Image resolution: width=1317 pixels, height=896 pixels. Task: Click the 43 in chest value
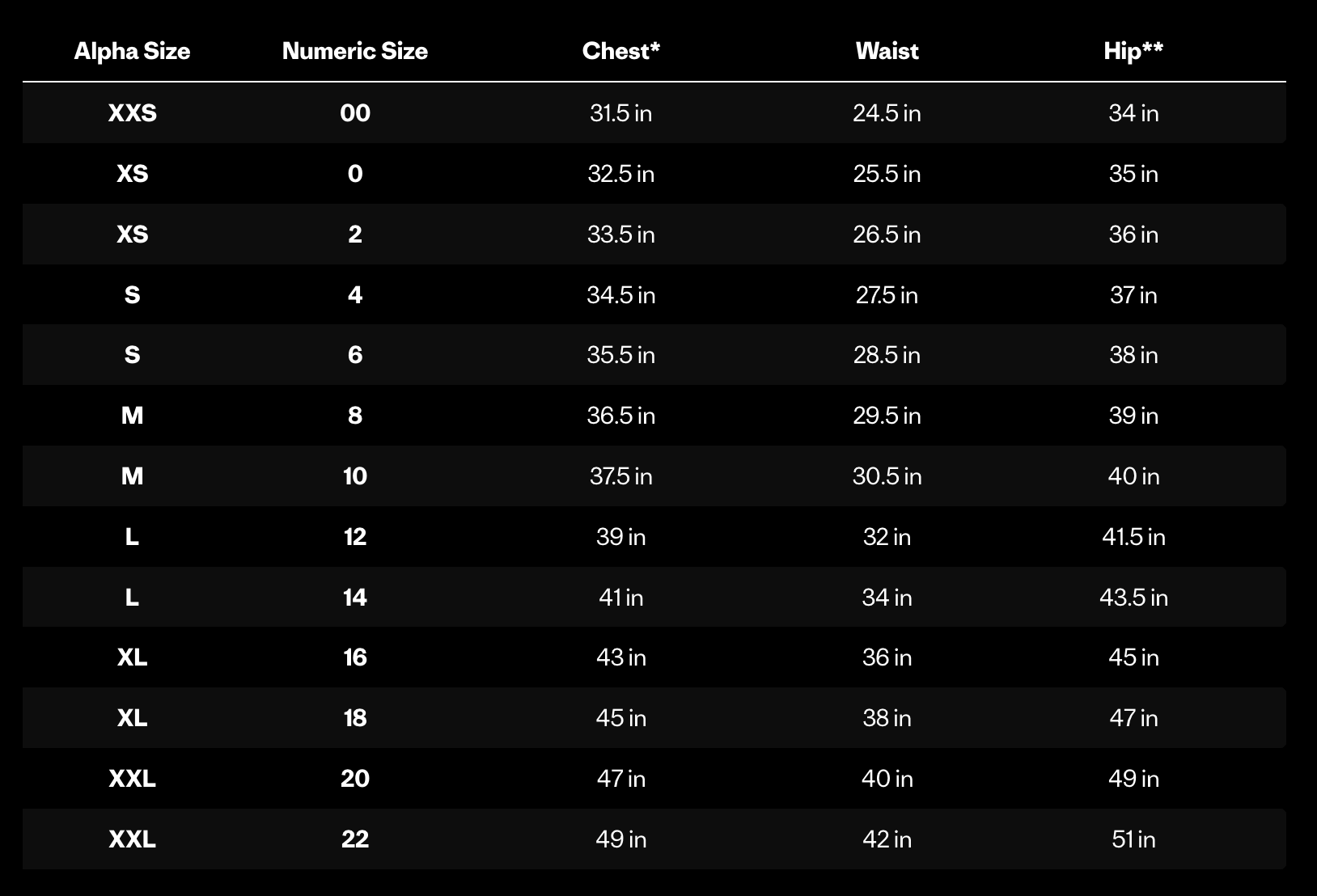point(621,657)
